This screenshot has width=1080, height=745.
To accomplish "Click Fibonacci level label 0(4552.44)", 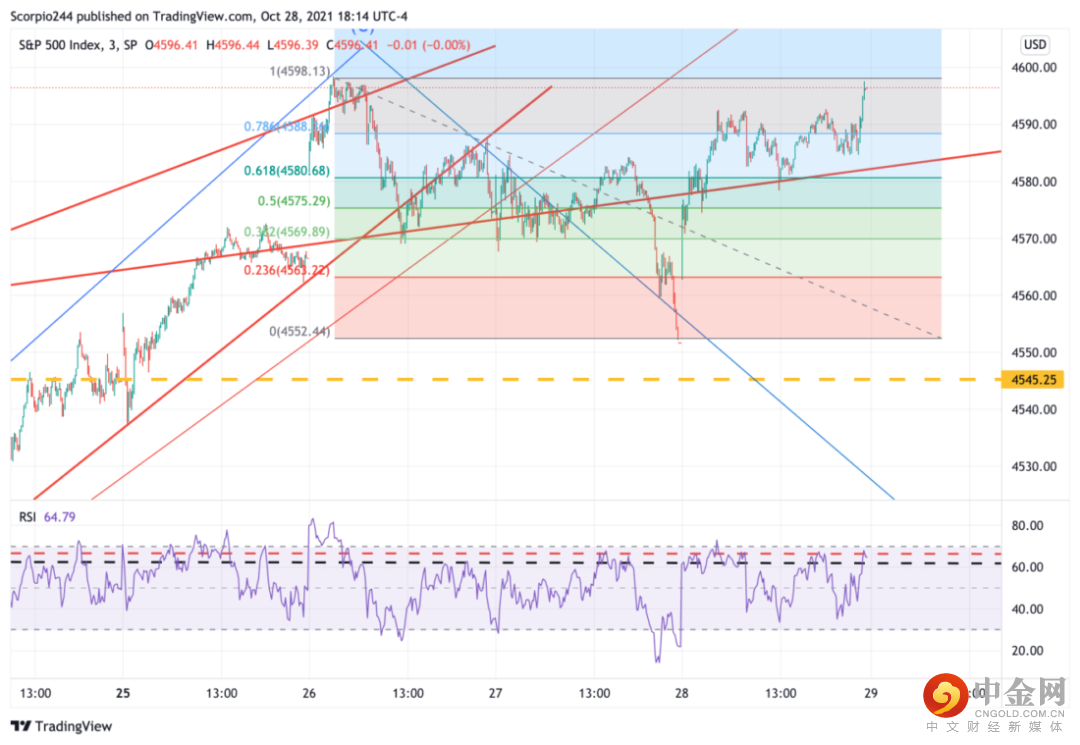I will [x=300, y=332].
